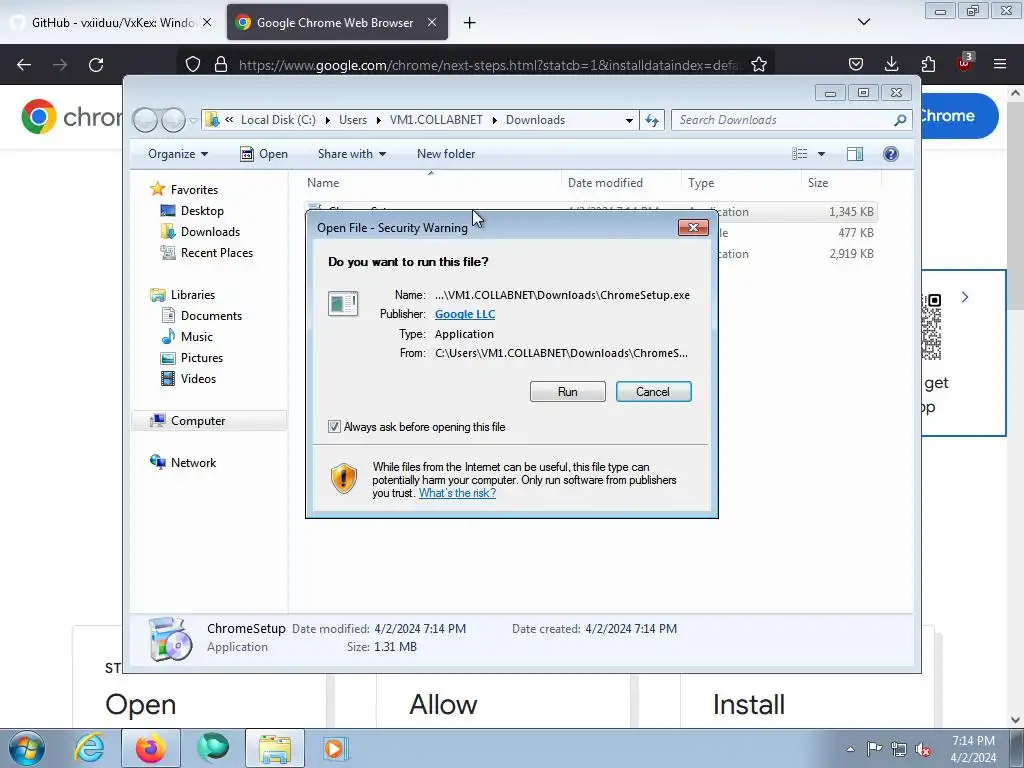The height and width of the screenshot is (768, 1024).
Task: Bookmark this page with star icon
Action: click(x=759, y=65)
